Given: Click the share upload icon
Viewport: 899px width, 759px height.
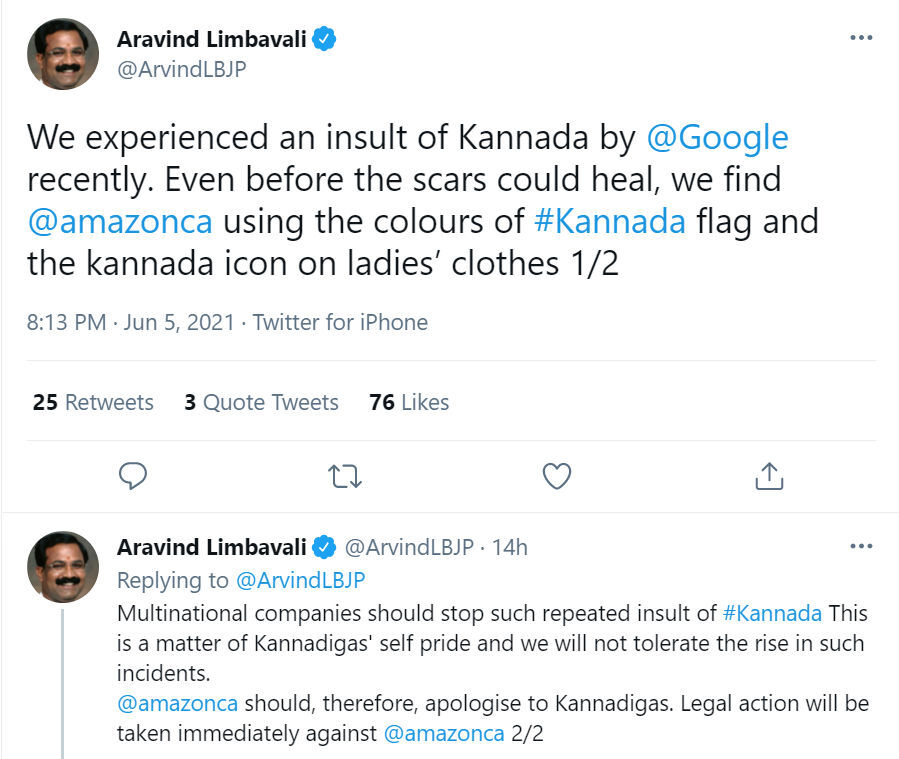Looking at the screenshot, I should click(x=768, y=476).
